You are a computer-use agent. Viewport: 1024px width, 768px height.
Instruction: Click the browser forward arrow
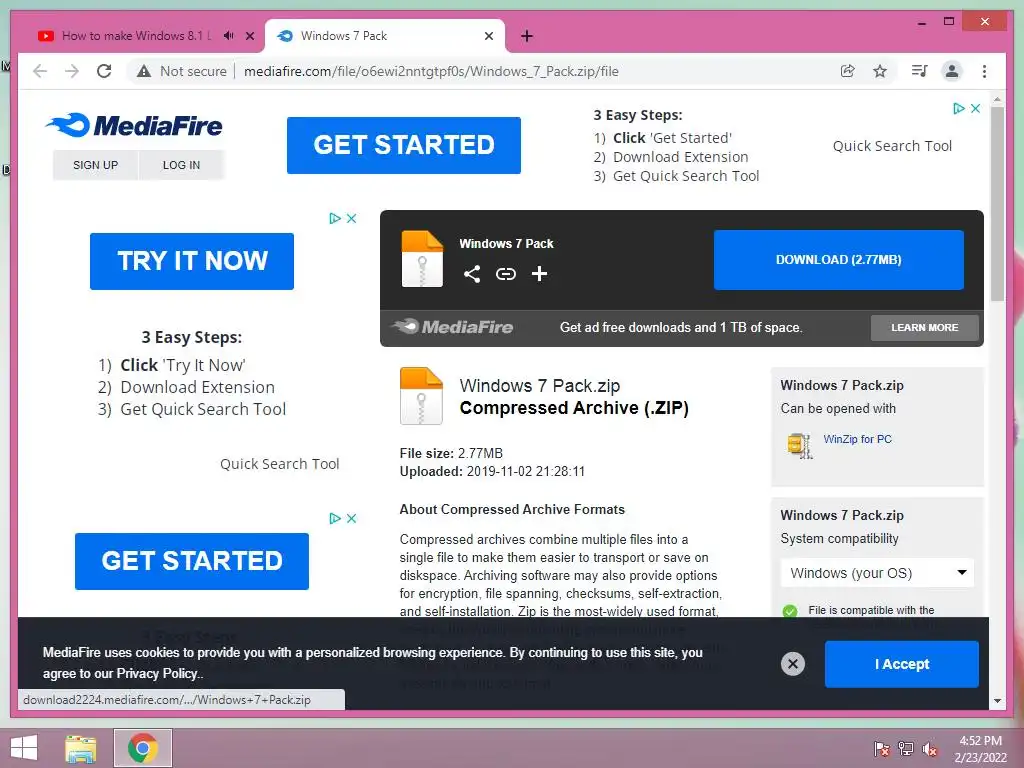coord(72,71)
